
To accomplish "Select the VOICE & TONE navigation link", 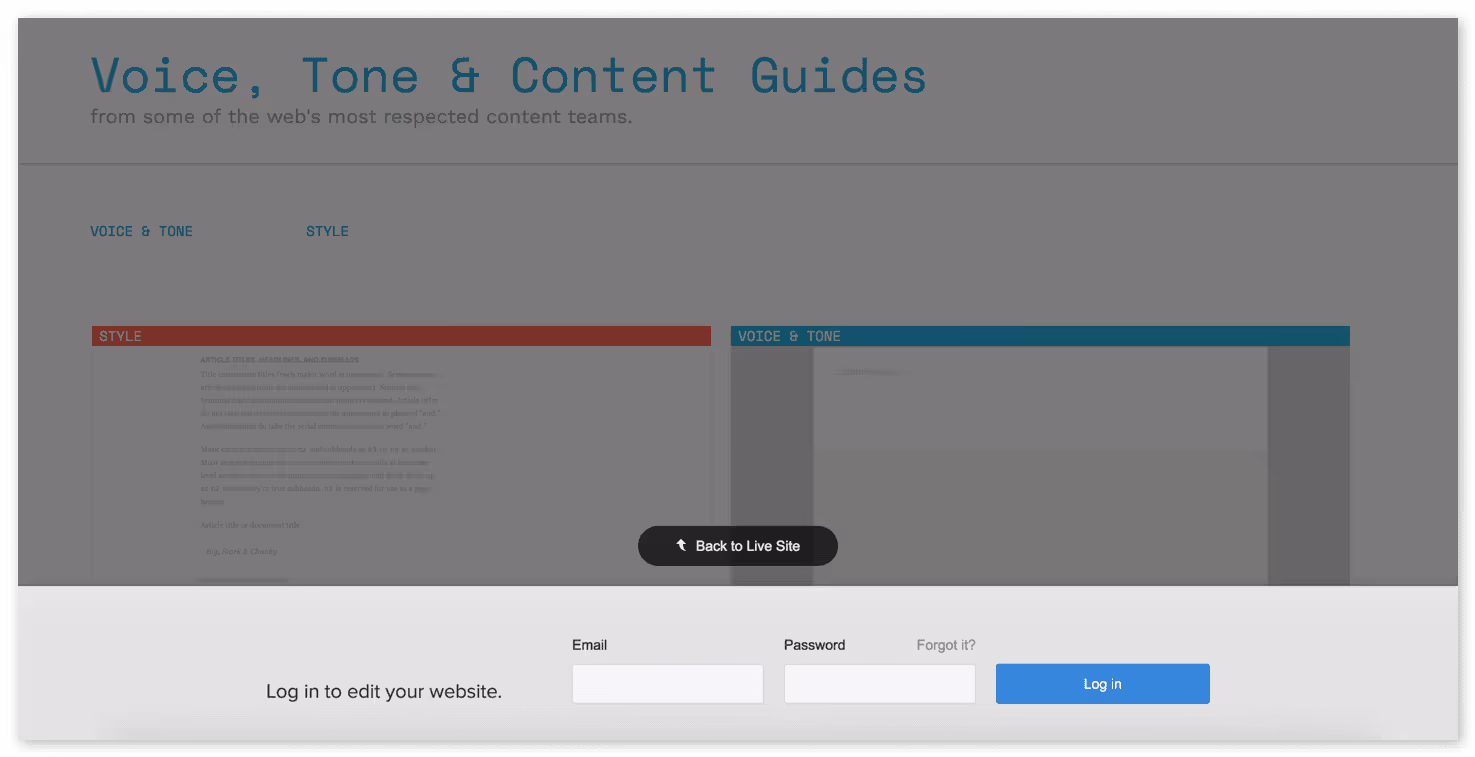I will point(142,231).
